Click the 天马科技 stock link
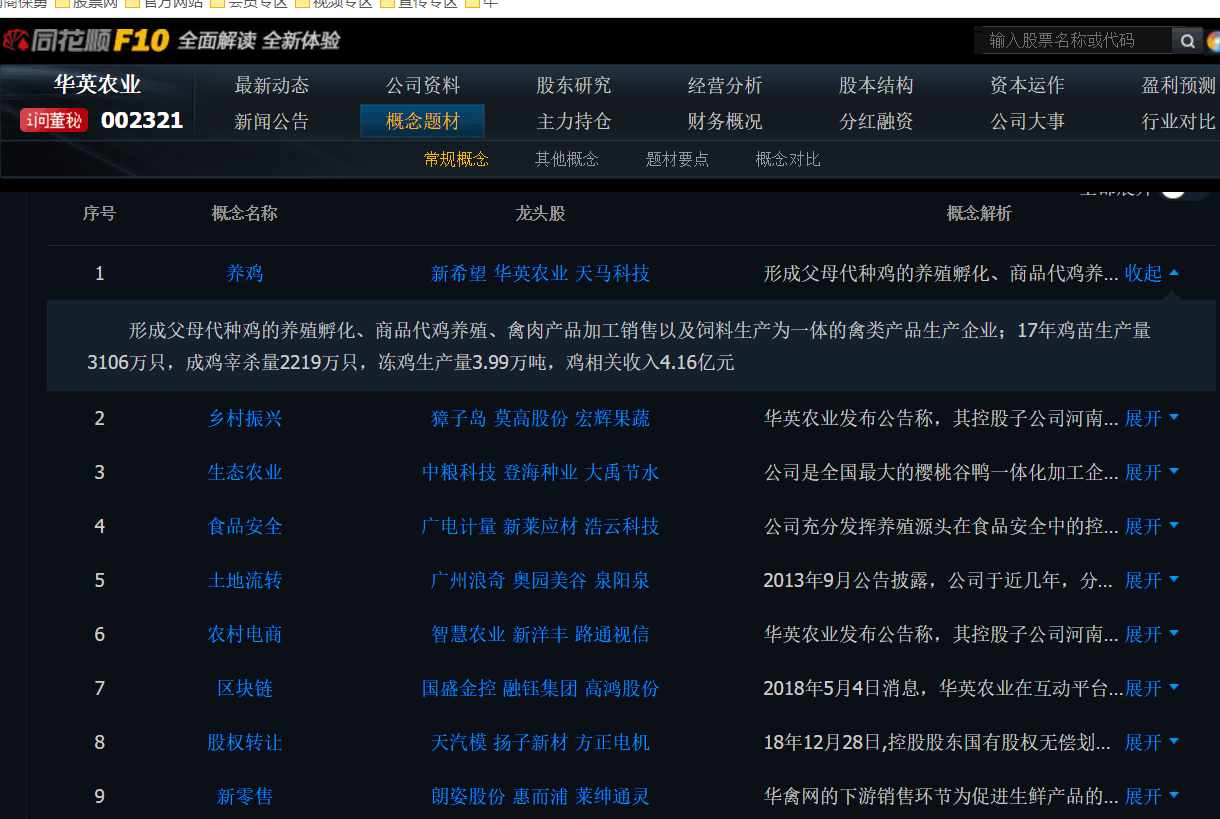The image size is (1220, 819). point(612,273)
